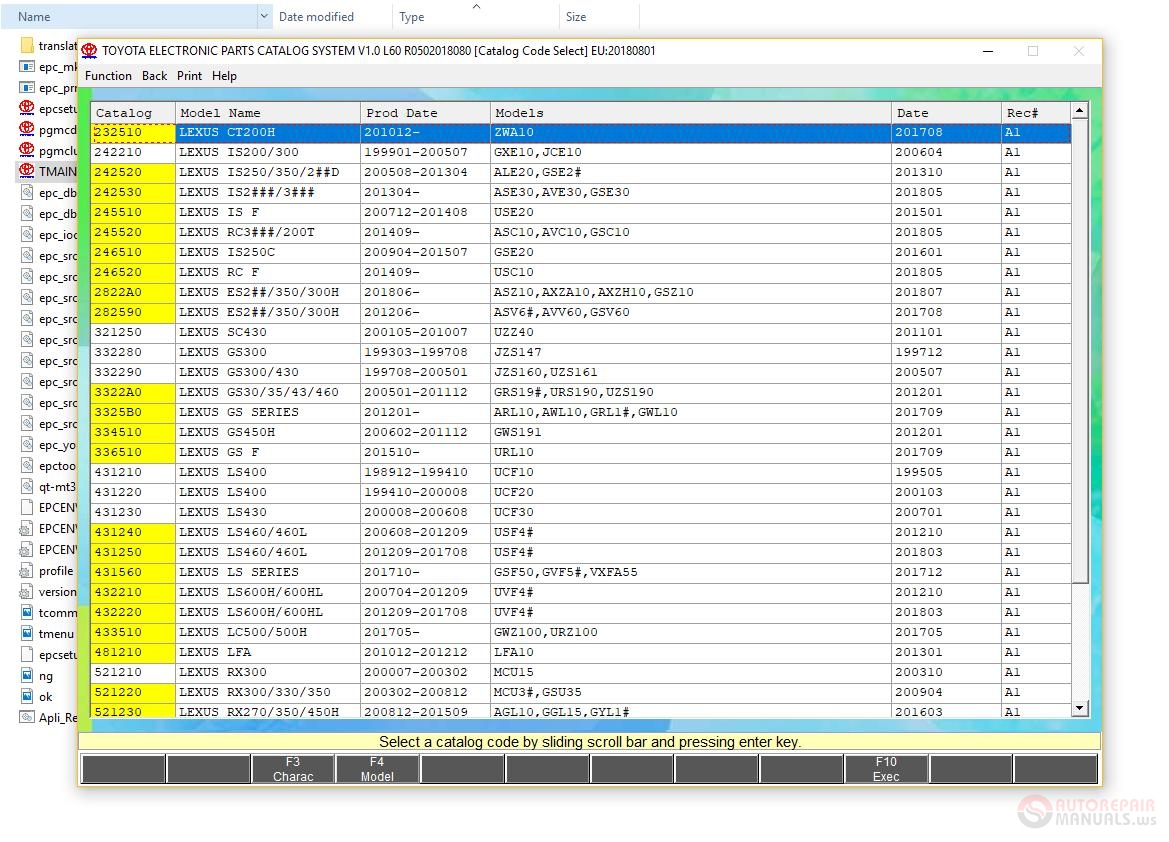This screenshot has height=842, width=1169.
Task: Sort by Date modified in Explorer window
Action: click(x=316, y=16)
